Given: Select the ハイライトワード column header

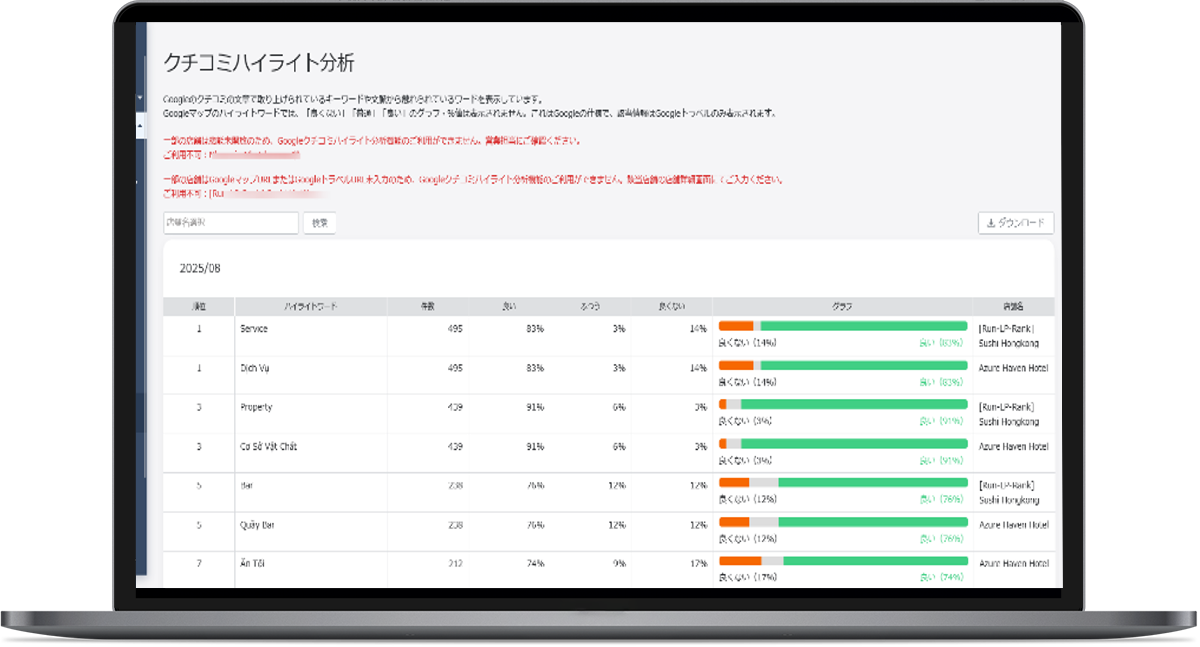Looking at the screenshot, I should (x=310, y=306).
